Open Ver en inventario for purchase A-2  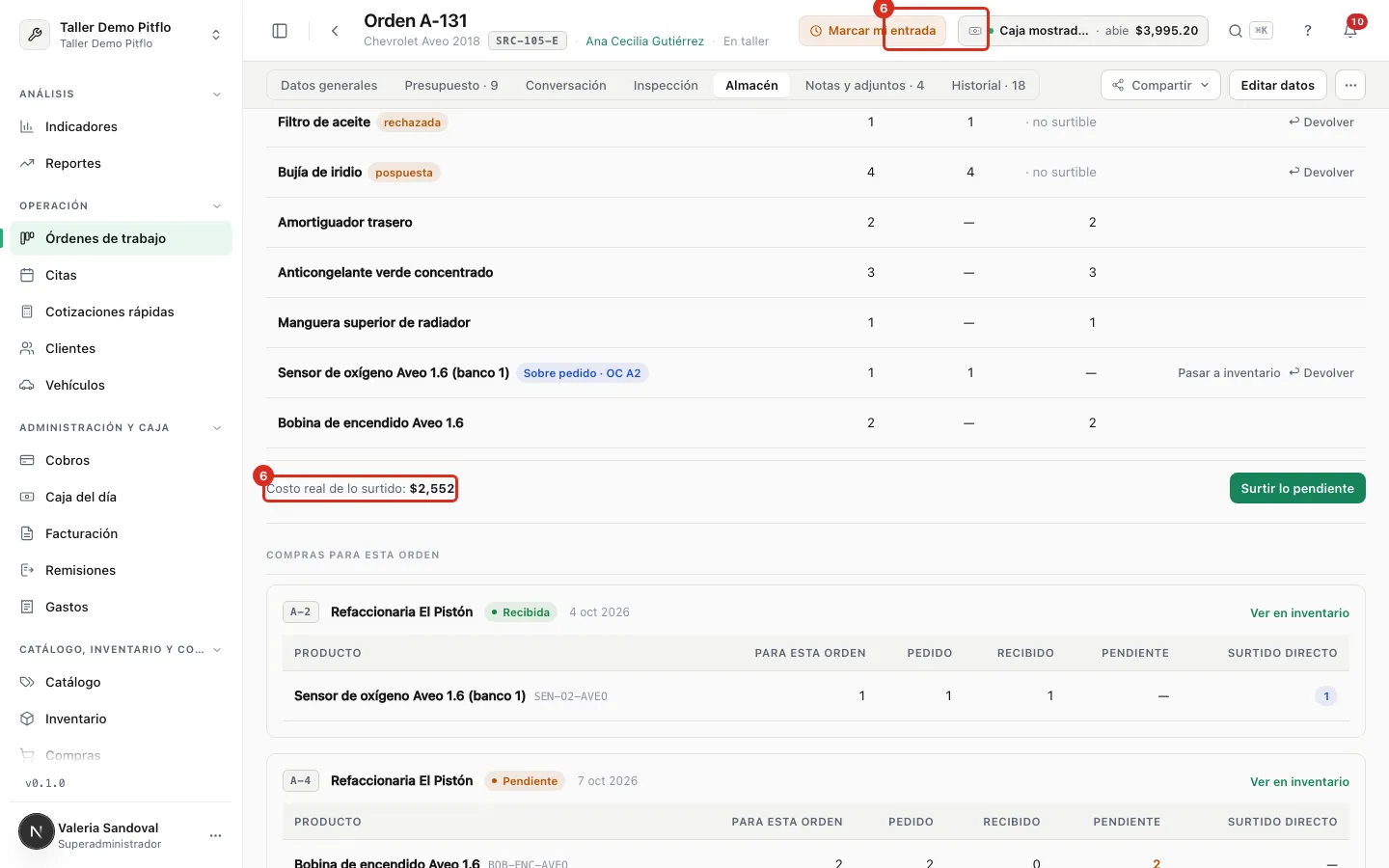click(1299, 612)
